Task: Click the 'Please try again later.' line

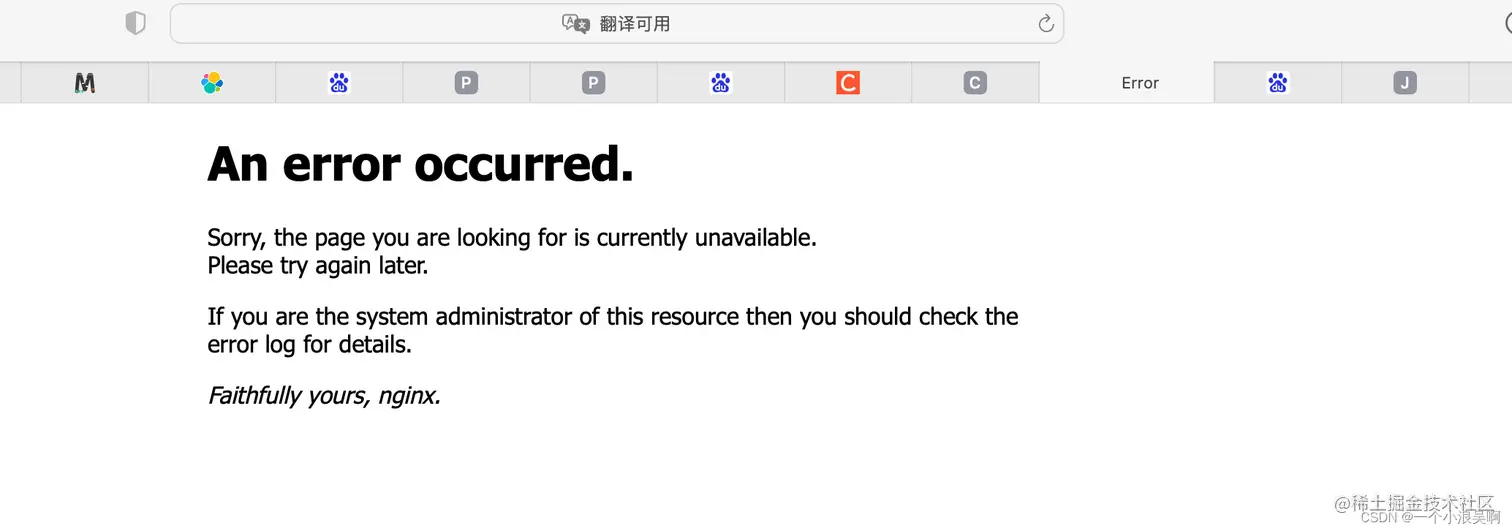Action: tap(317, 266)
